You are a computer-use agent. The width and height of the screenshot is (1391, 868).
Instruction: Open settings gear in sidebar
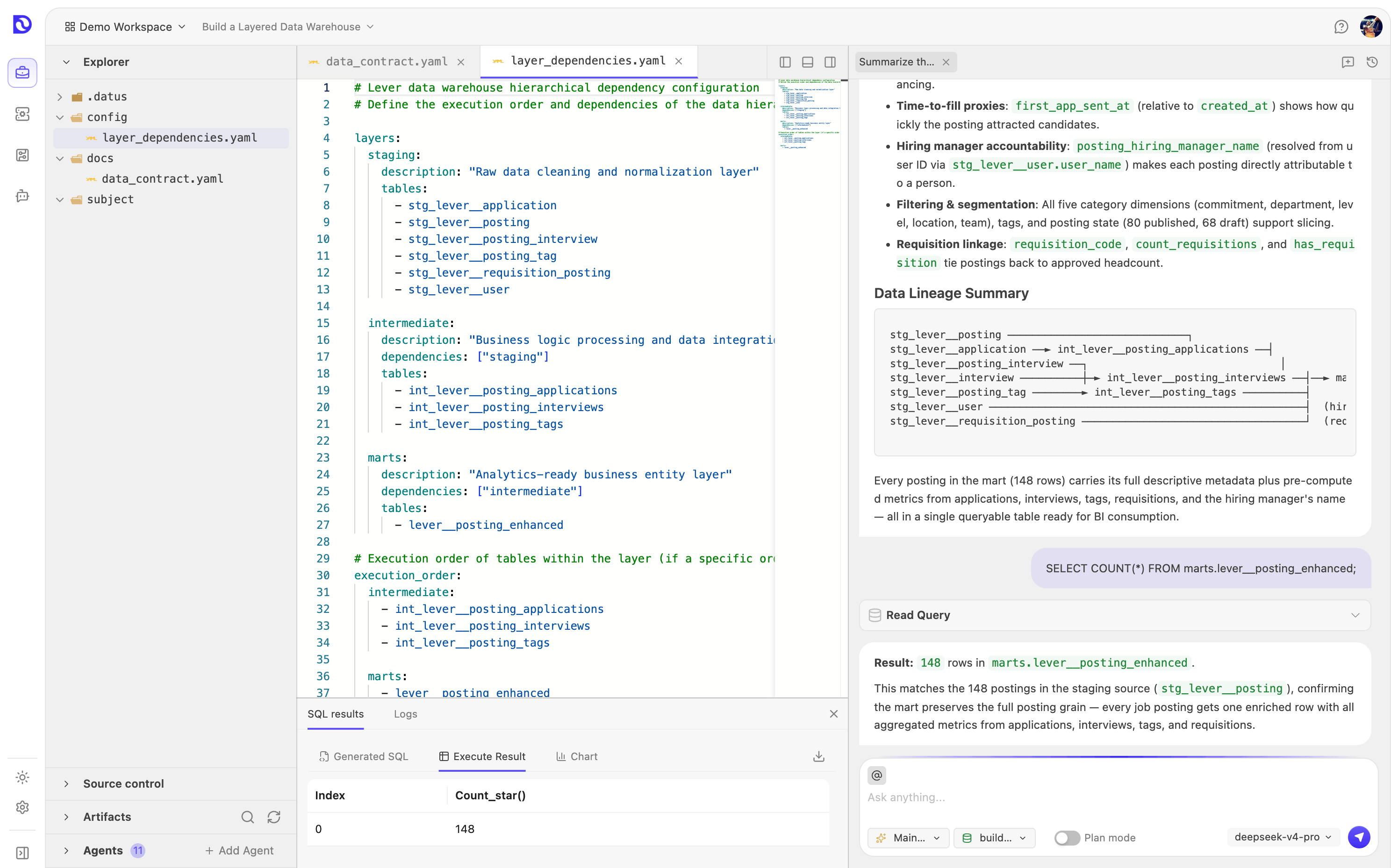point(22,807)
